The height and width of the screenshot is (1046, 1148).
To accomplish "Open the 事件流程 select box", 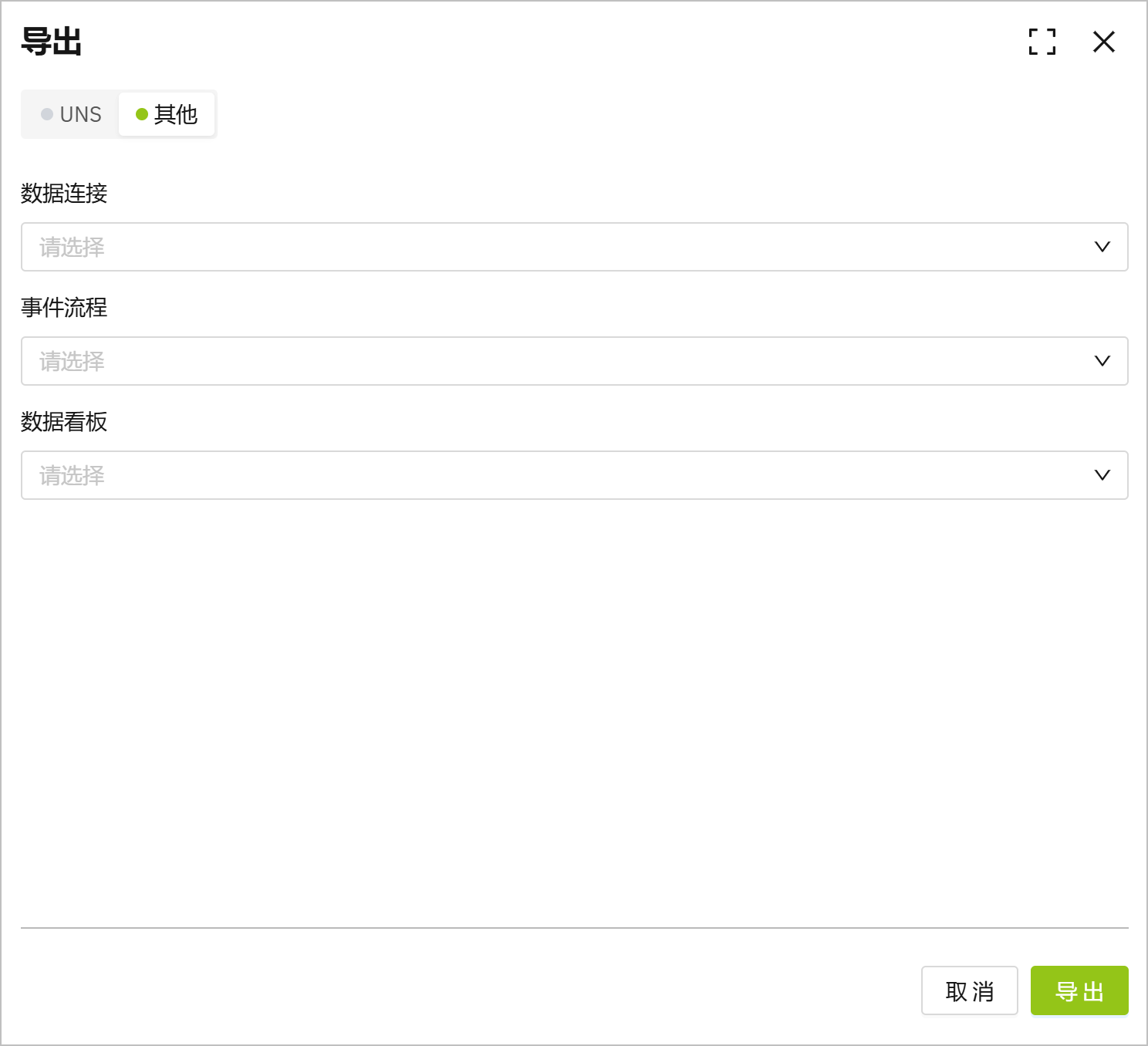I will click(574, 361).
